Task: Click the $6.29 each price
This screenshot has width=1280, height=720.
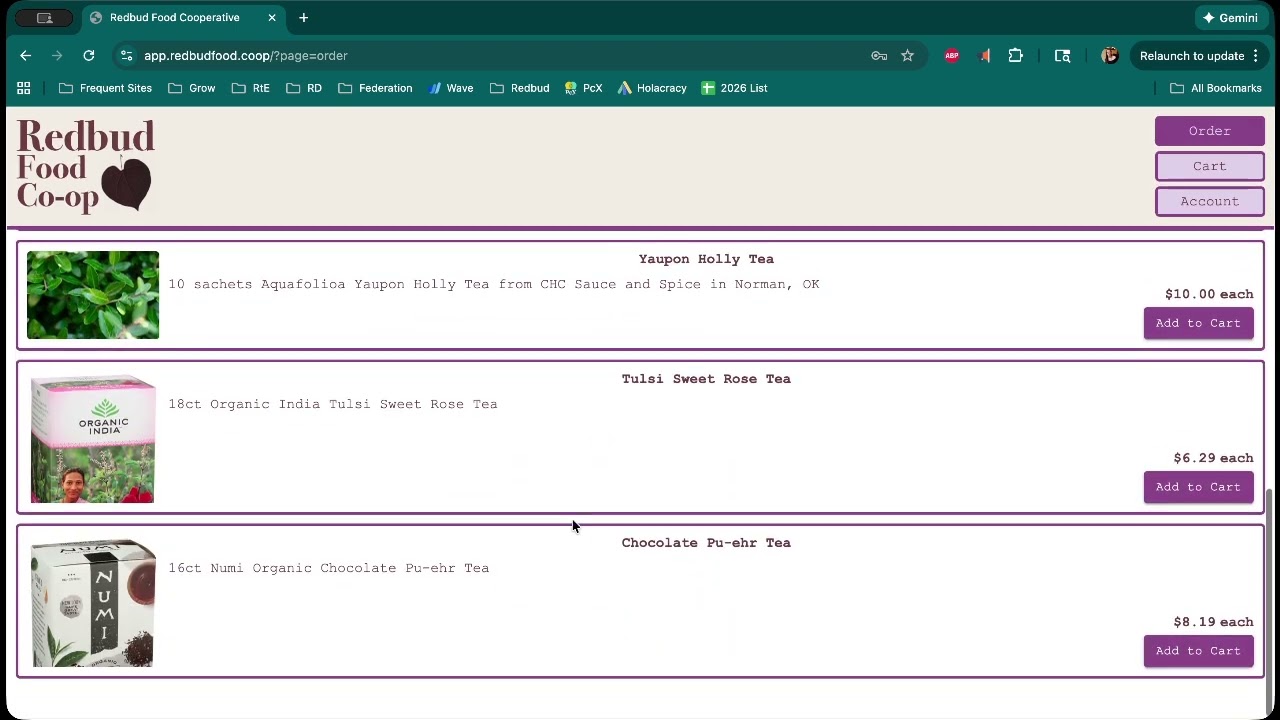Action: click(x=1213, y=458)
